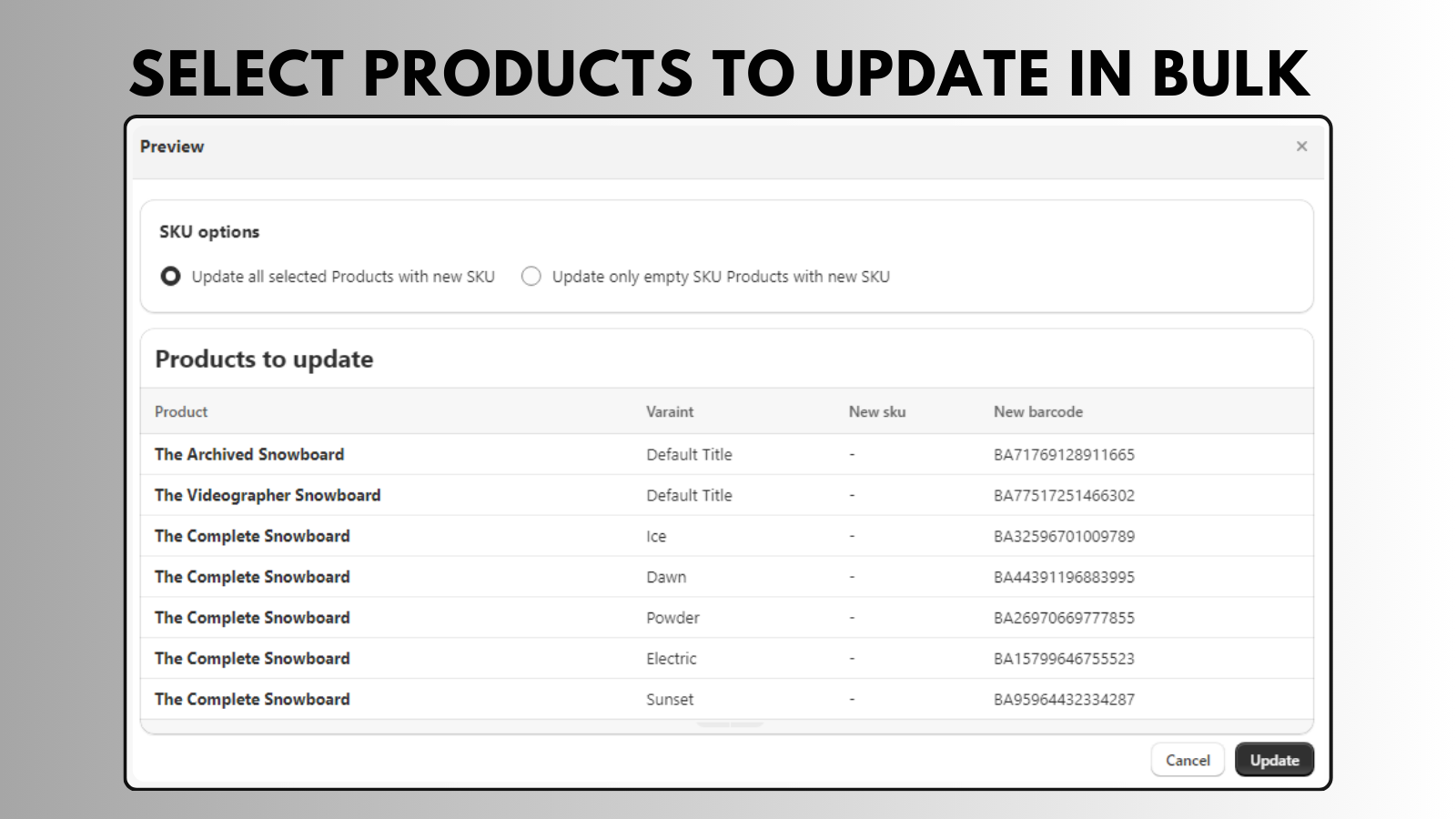This screenshot has height=819, width=1456.
Task: Click the Update button
Action: coord(1273,760)
